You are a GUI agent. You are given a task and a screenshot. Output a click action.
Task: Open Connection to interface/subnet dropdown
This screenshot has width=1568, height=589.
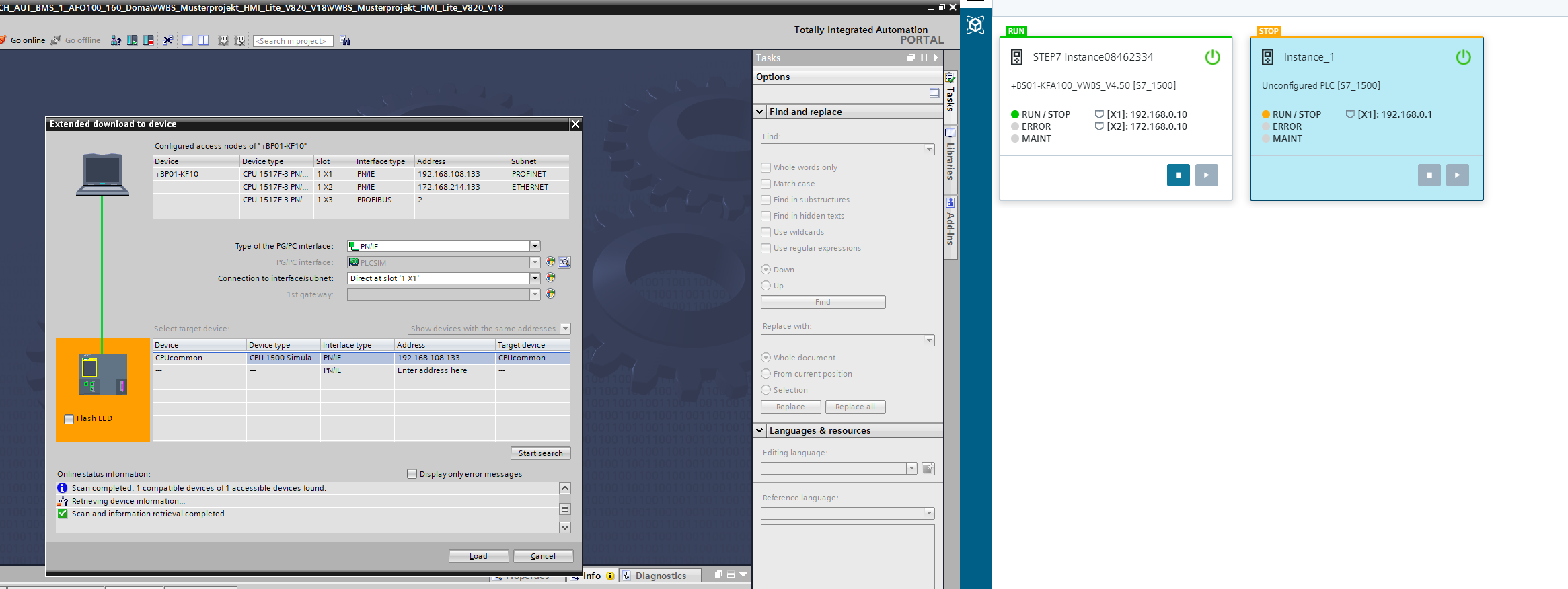535,278
